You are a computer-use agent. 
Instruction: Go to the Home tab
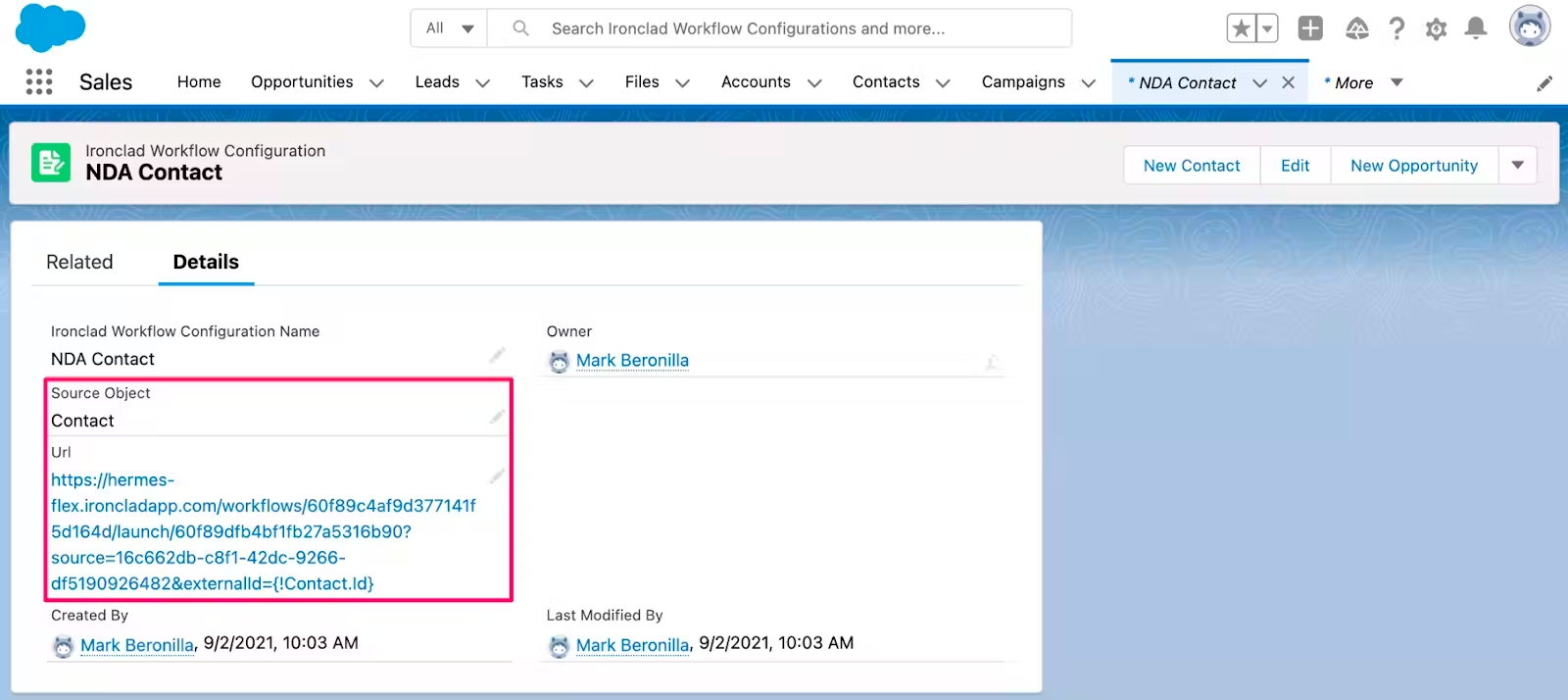(199, 81)
